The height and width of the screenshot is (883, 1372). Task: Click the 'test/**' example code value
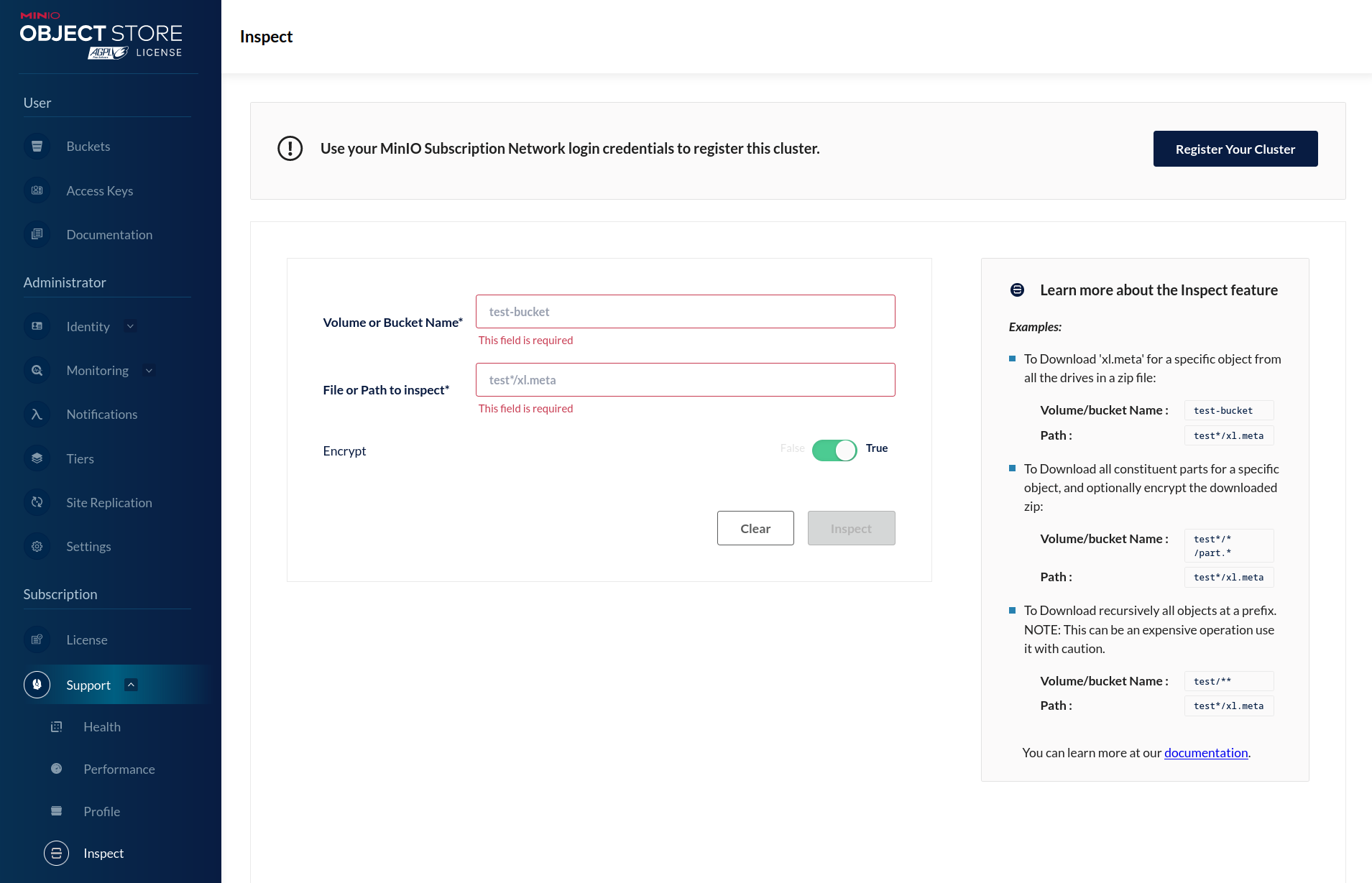click(1229, 681)
